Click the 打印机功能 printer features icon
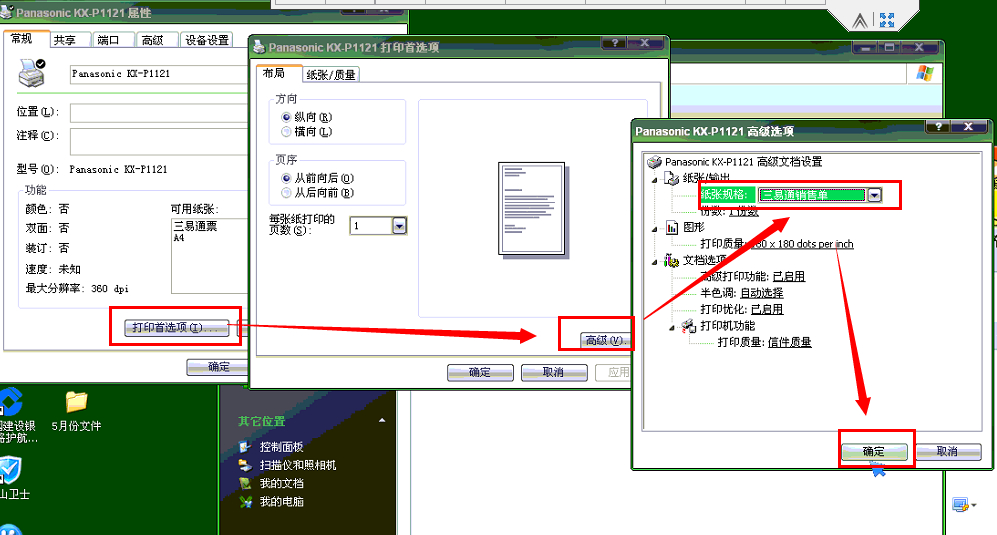The width and height of the screenshot is (997, 535). 689,326
